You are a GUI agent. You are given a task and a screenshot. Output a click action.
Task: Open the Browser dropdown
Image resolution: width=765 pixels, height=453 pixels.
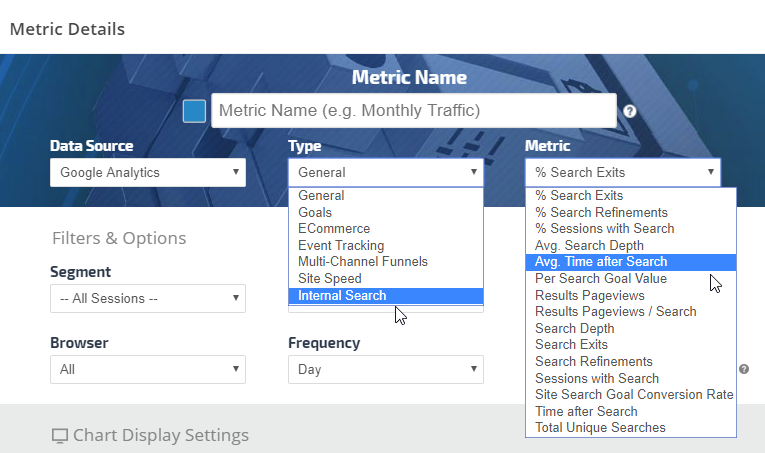click(147, 369)
